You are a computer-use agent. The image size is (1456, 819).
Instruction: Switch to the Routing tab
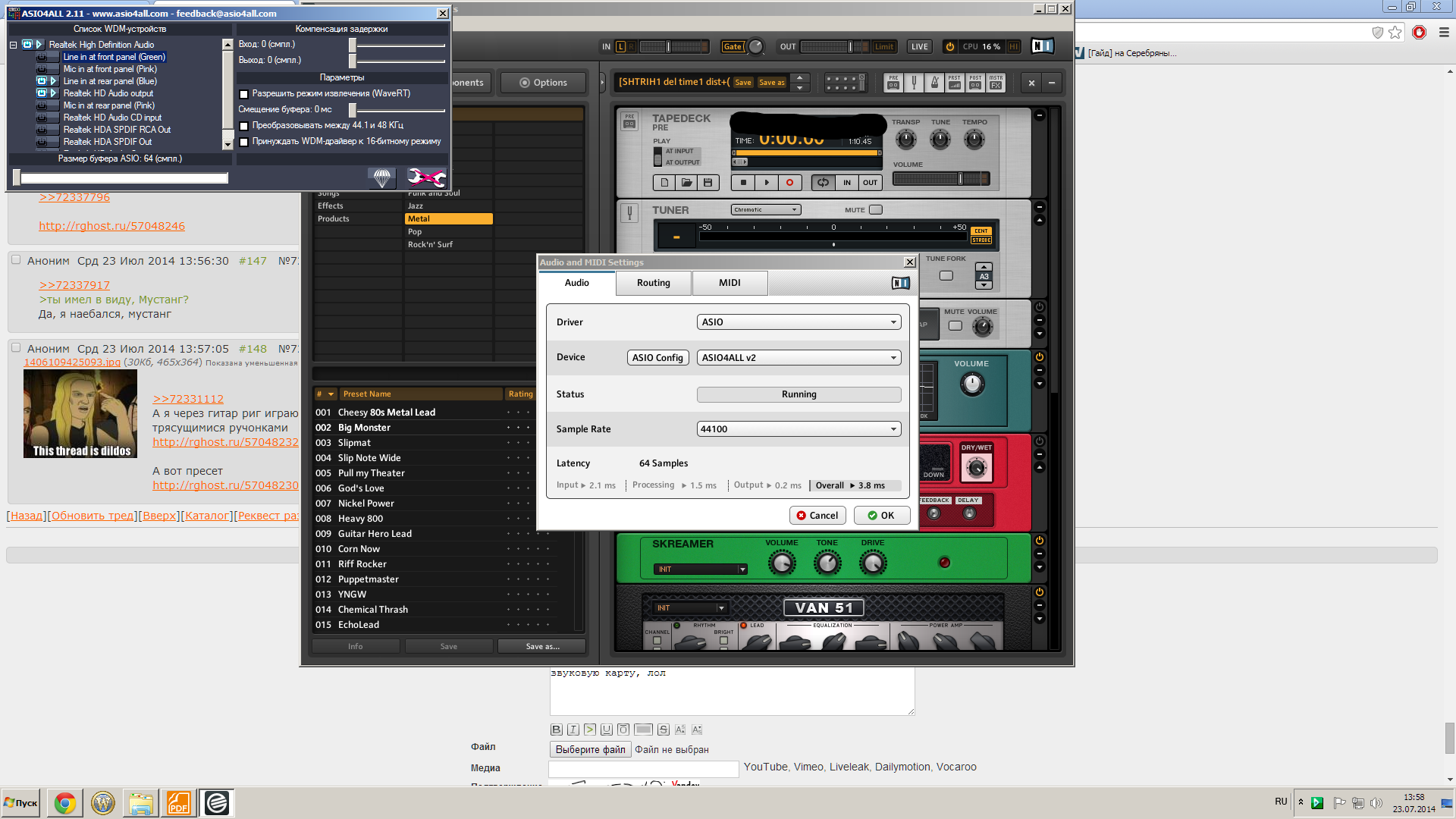pyautogui.click(x=654, y=283)
